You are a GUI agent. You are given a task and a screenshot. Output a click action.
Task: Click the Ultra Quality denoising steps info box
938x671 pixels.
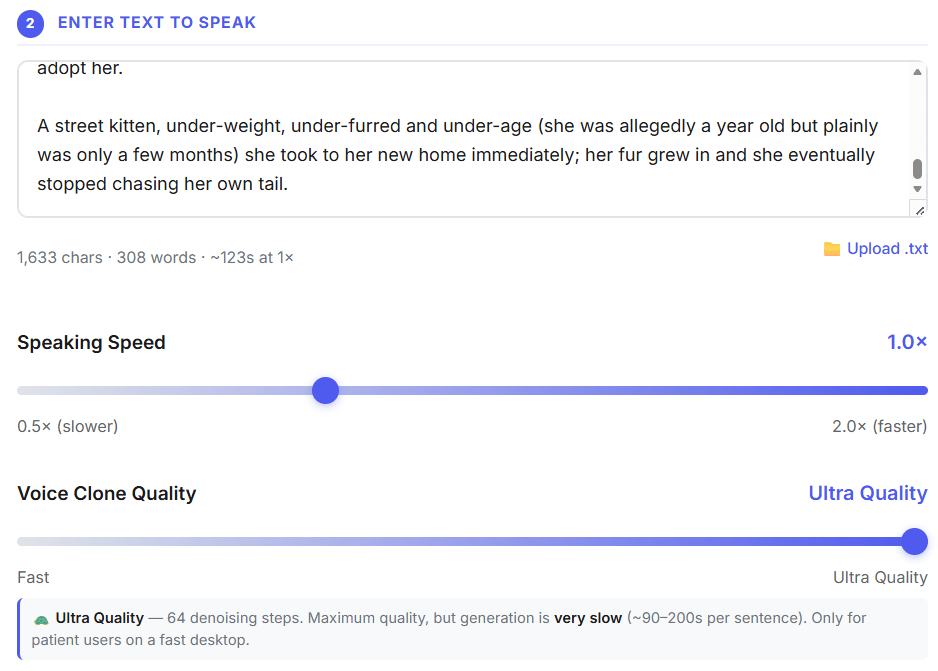pos(473,629)
